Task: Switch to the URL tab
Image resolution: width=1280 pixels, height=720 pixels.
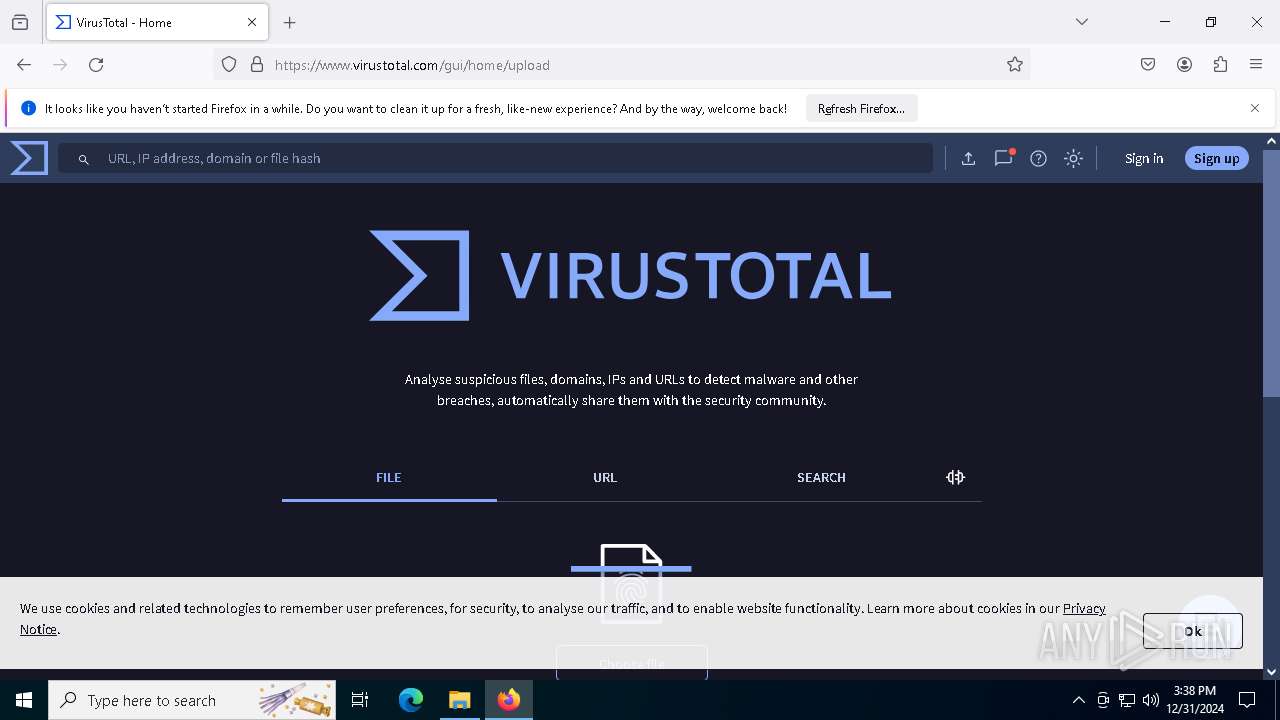Action: click(605, 478)
